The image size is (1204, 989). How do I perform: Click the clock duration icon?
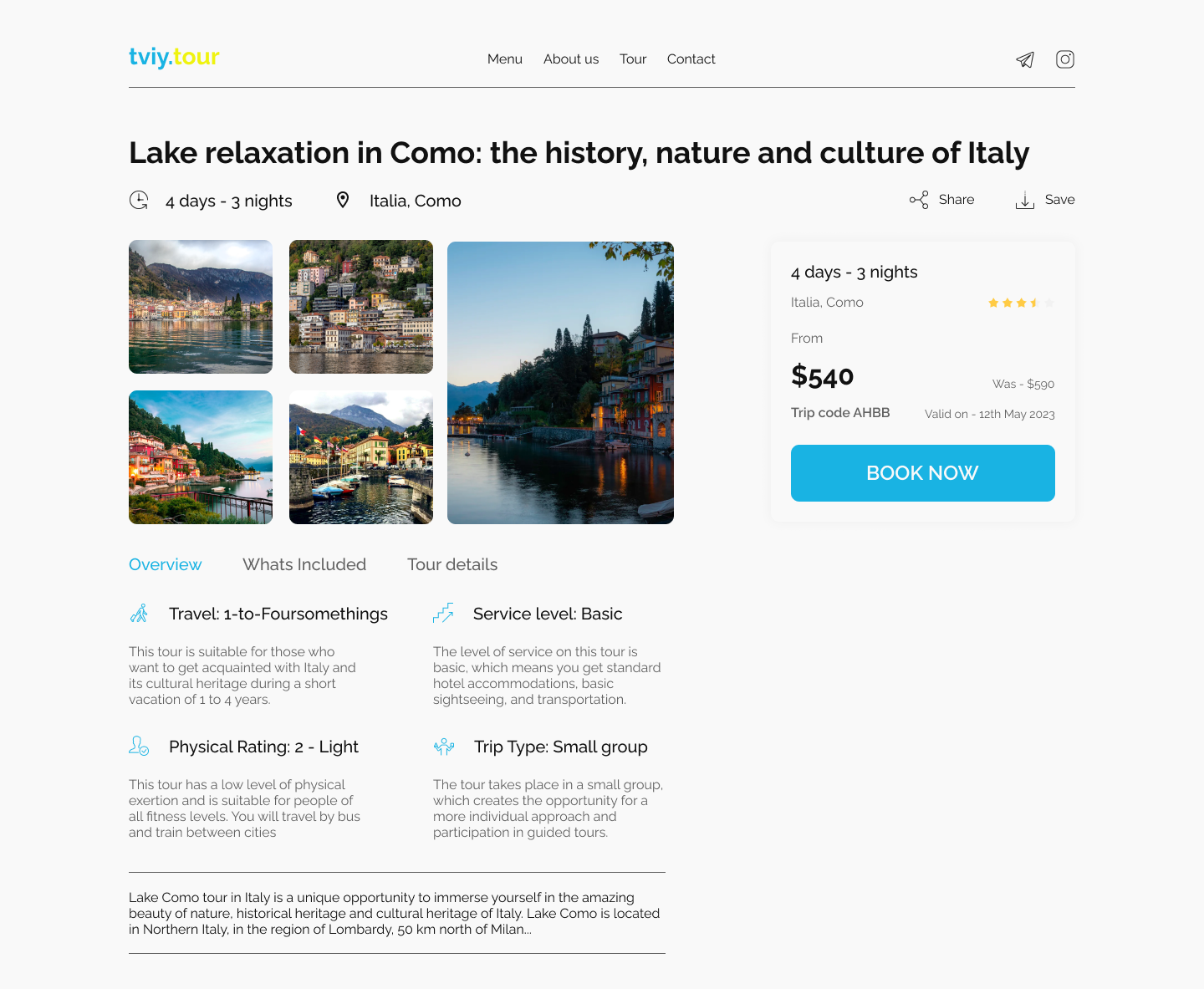[x=139, y=200]
